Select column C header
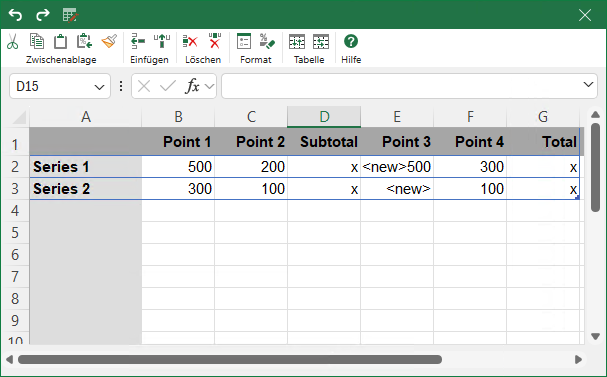Image resolution: width=607 pixels, height=377 pixels. (x=251, y=117)
